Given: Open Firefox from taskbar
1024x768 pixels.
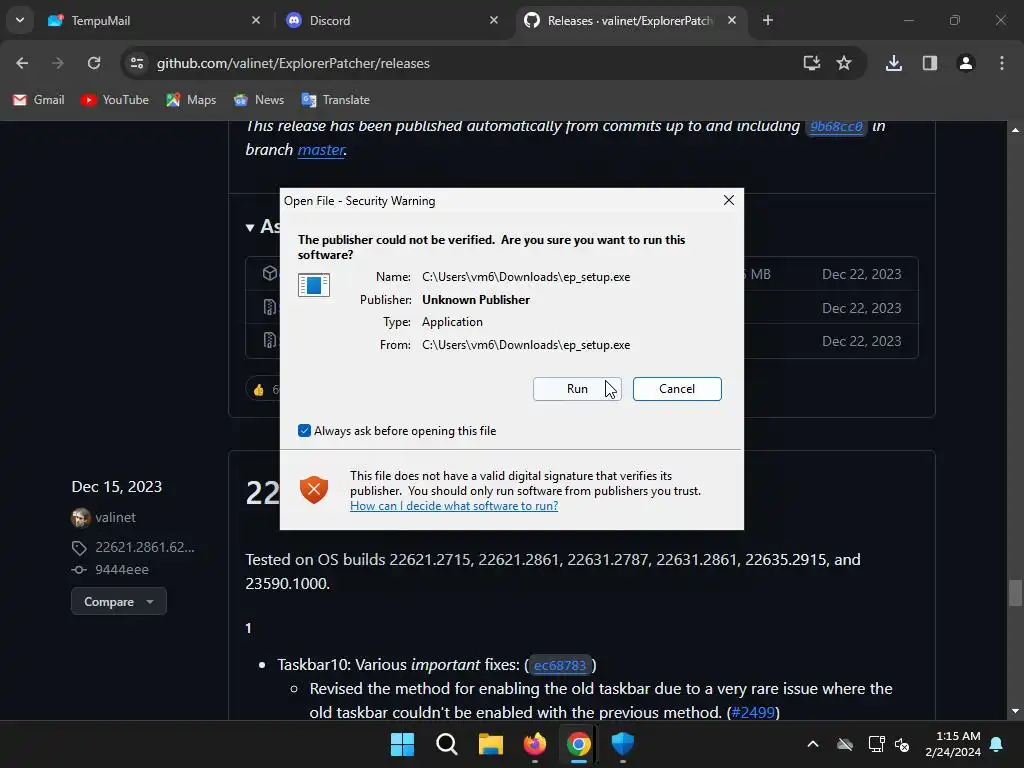Looking at the screenshot, I should point(535,744).
